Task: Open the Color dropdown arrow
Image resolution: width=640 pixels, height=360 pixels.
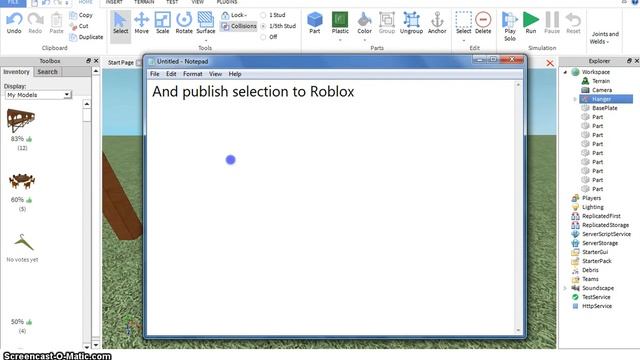Action: [364, 40]
